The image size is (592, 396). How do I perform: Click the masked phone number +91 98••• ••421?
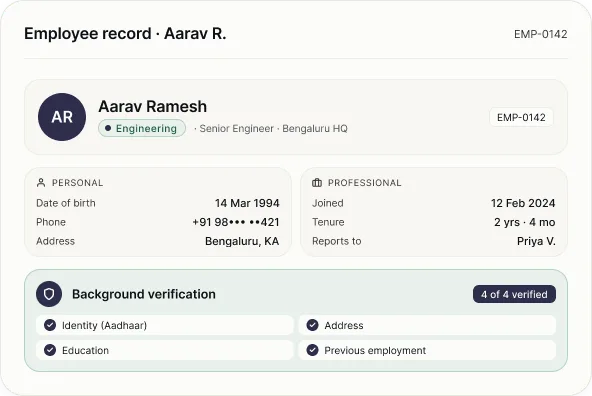[x=236, y=222]
